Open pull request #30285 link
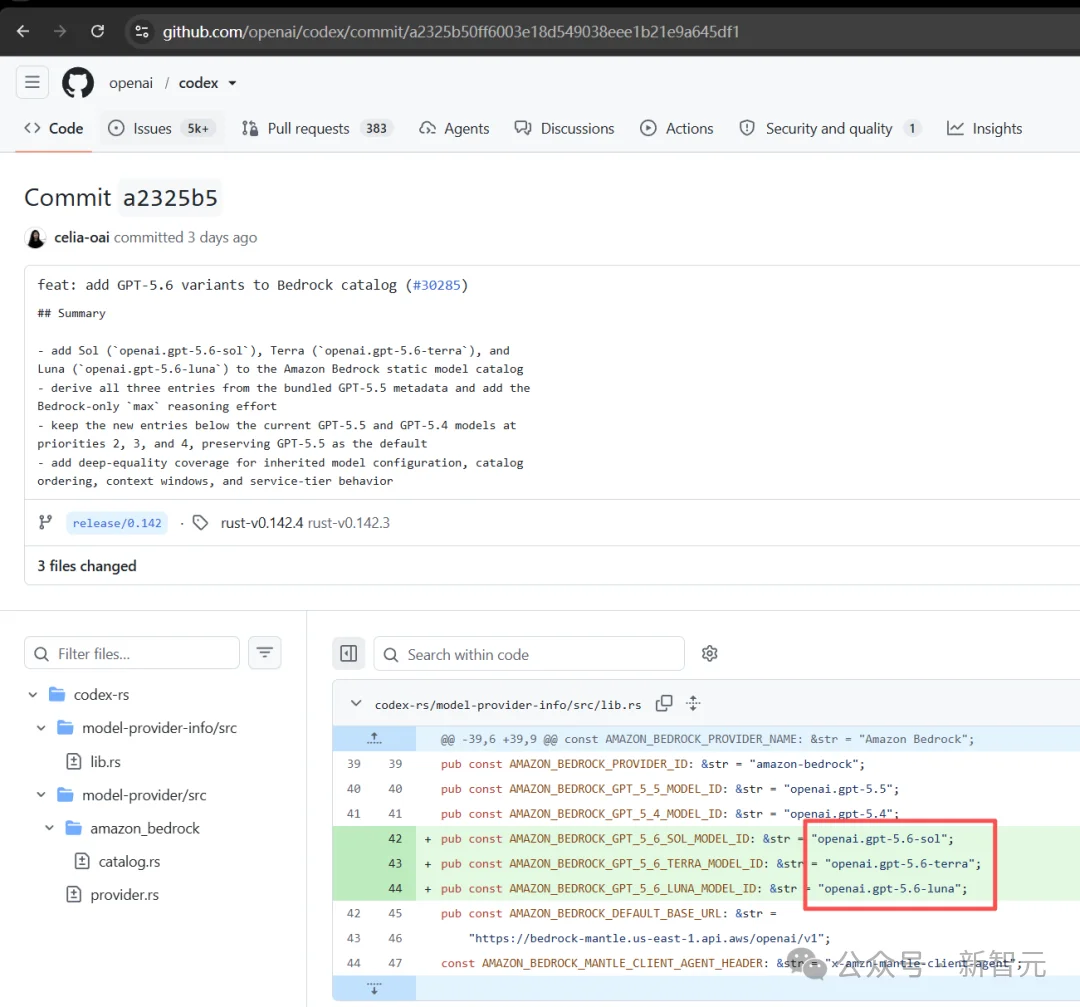Image resolution: width=1080 pixels, height=1007 pixels. (436, 285)
